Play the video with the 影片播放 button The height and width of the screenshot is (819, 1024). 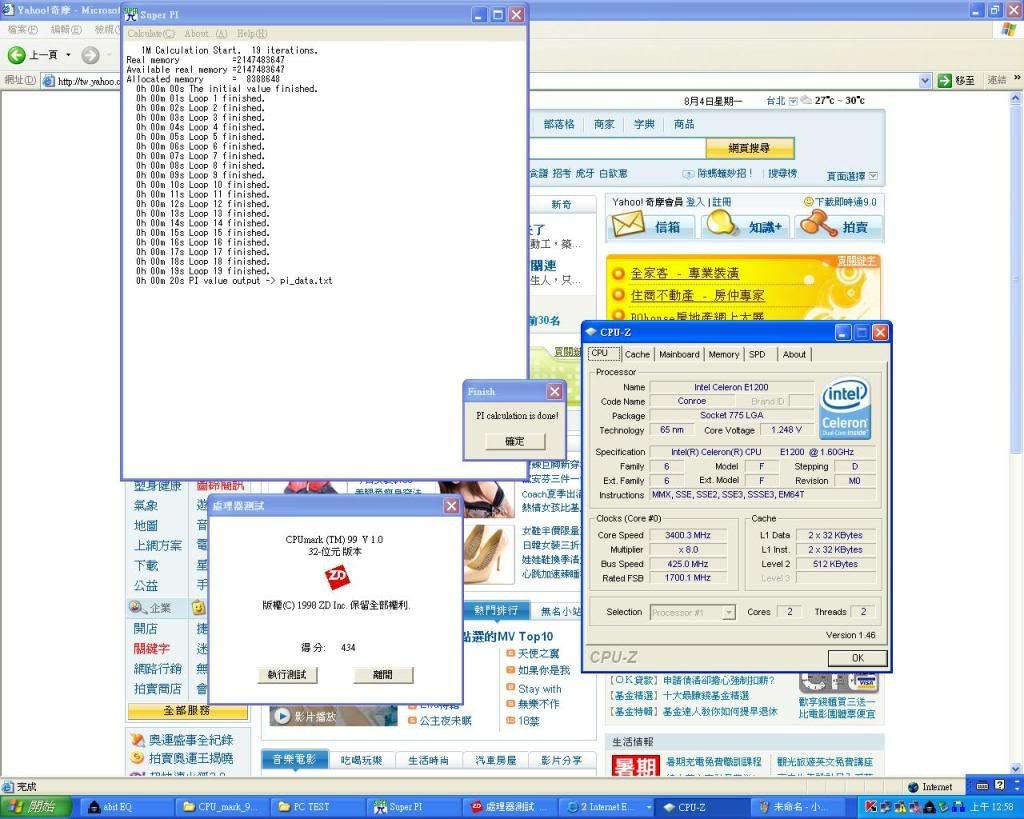pos(281,716)
